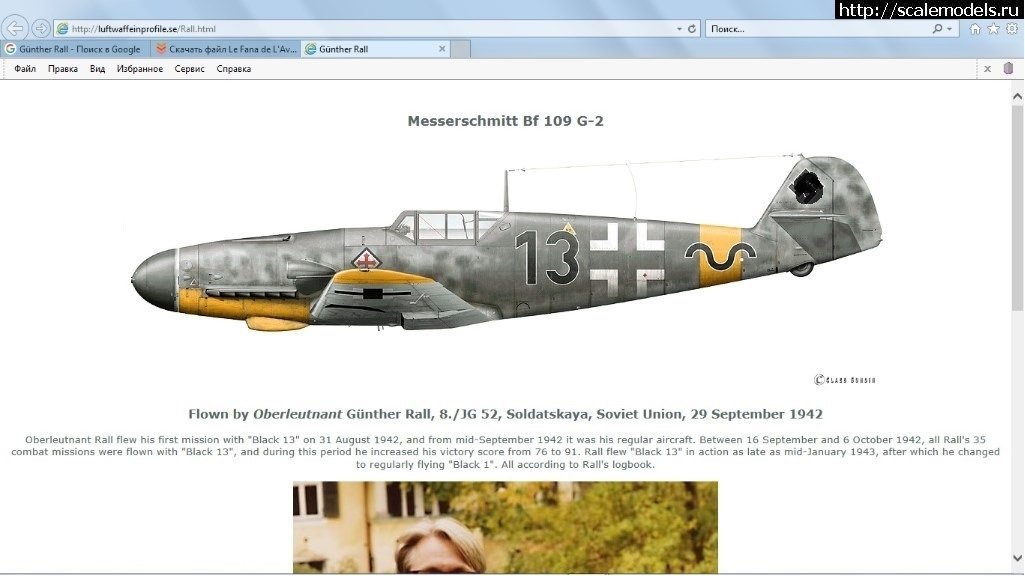Viewport: 1025px width, 576px height.
Task: Open Favorites with the star icon
Action: coord(993,29)
